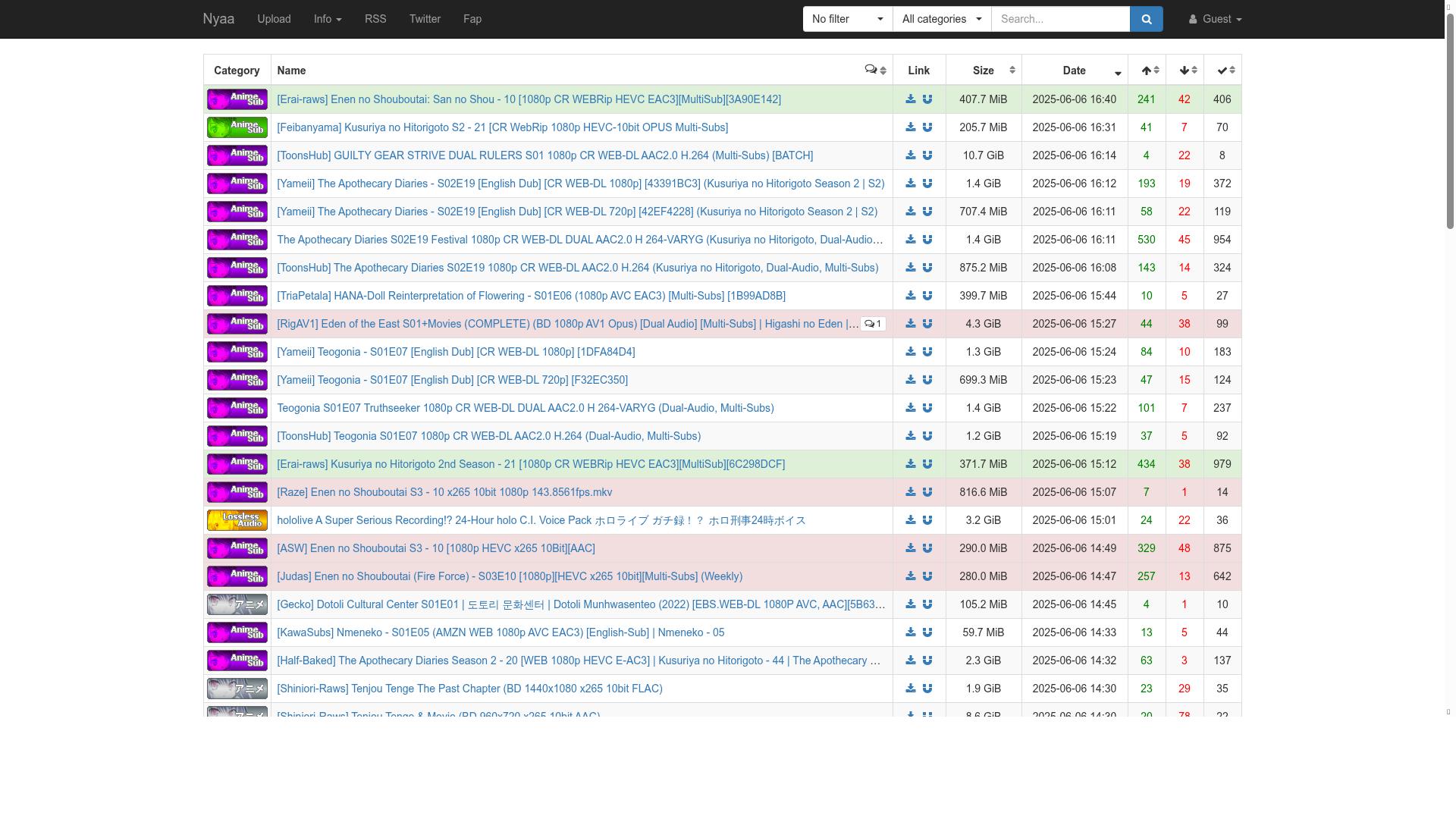Open the comments bubble on Eden of the East

(x=873, y=324)
